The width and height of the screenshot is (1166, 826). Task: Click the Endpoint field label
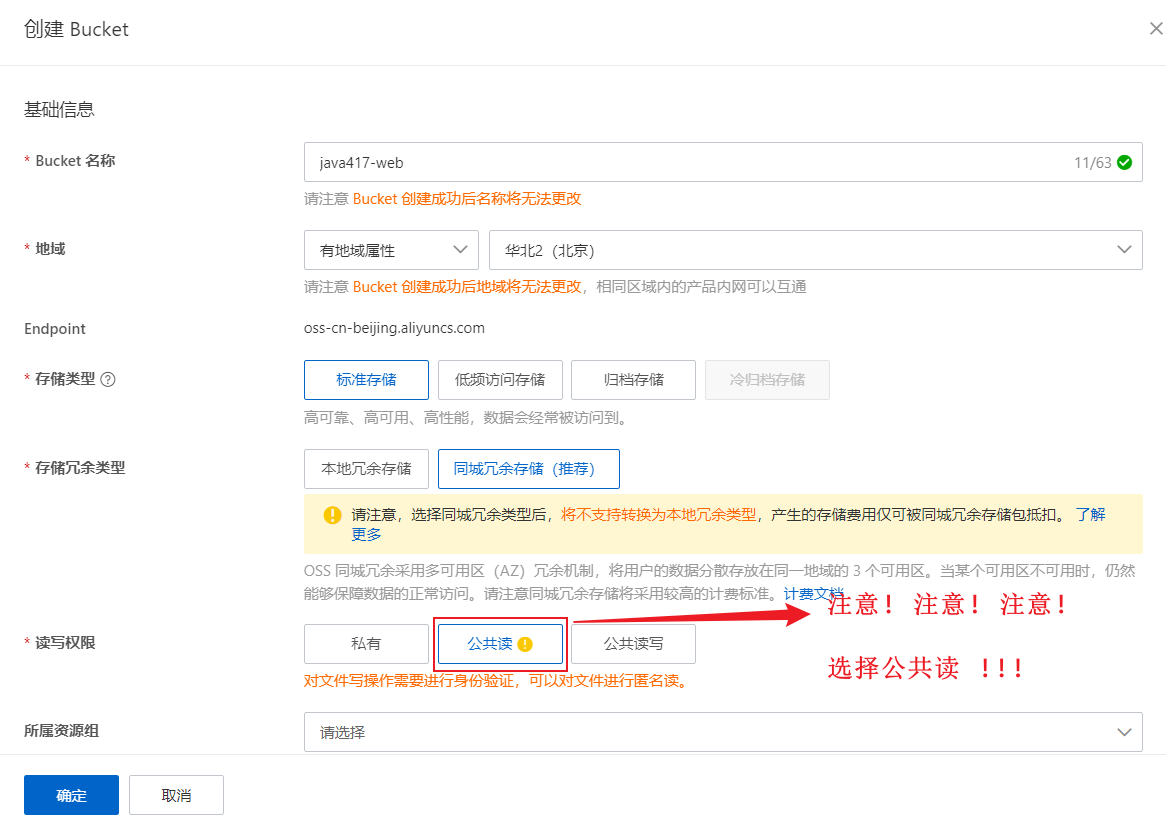(x=55, y=329)
